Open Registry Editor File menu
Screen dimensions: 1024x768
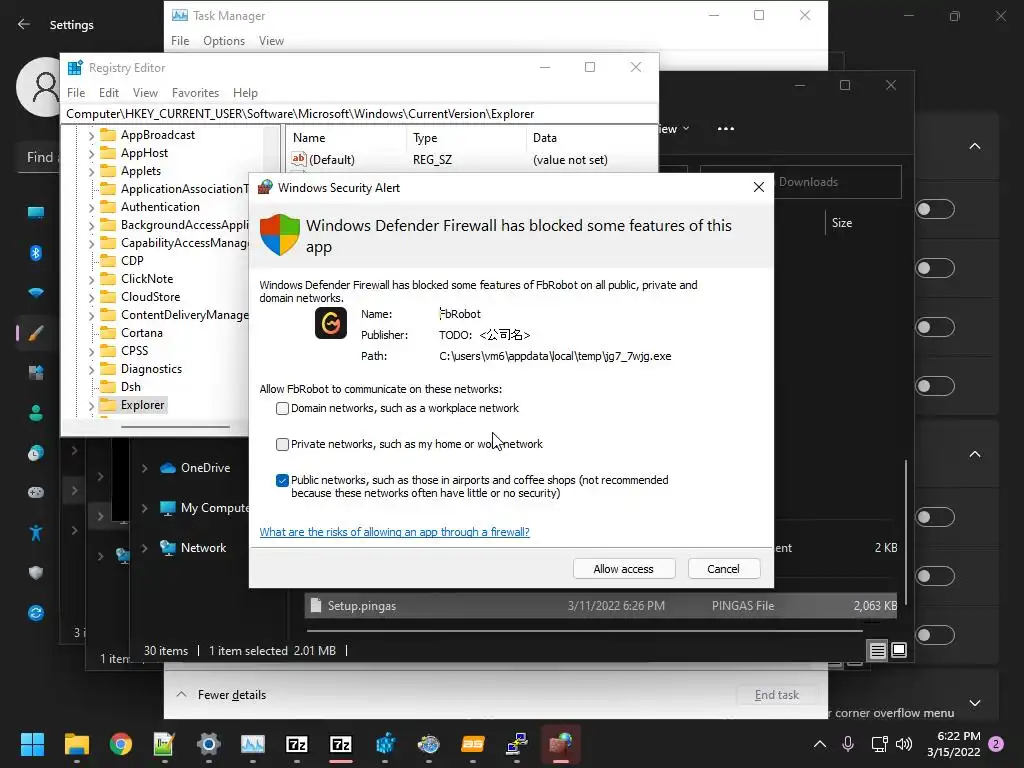[x=76, y=93]
